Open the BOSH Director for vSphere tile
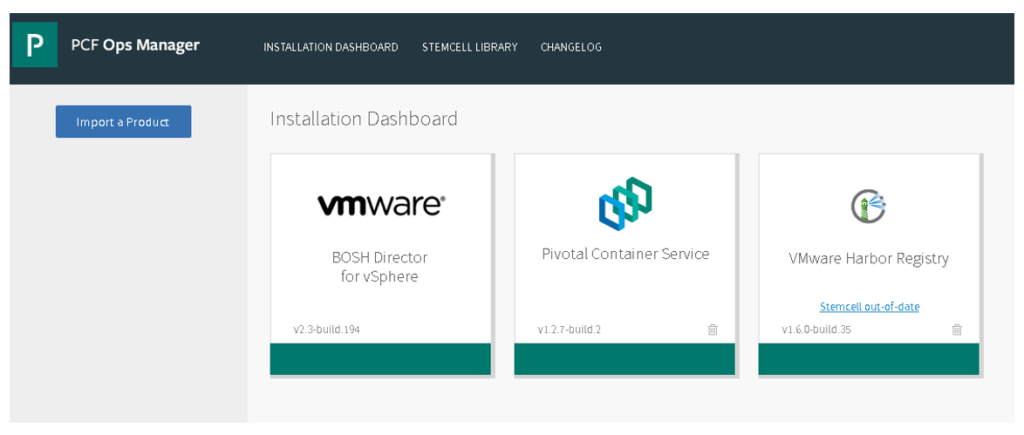The height and width of the screenshot is (435, 1024). pos(380,266)
